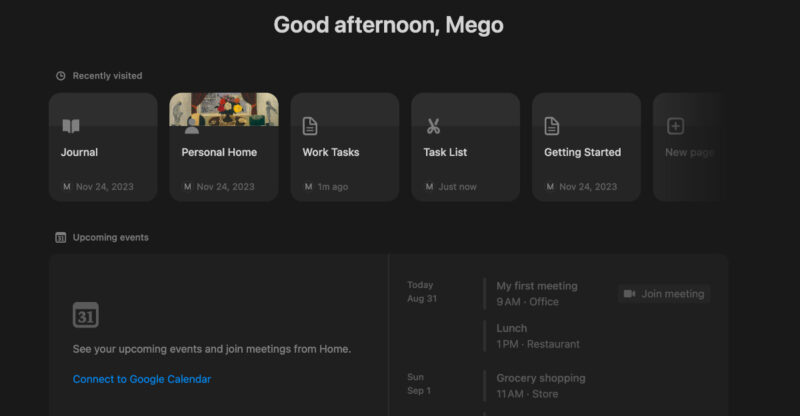This screenshot has width=800, height=416.
Task: Click the Upcoming events calendar icon
Action: tap(61, 238)
